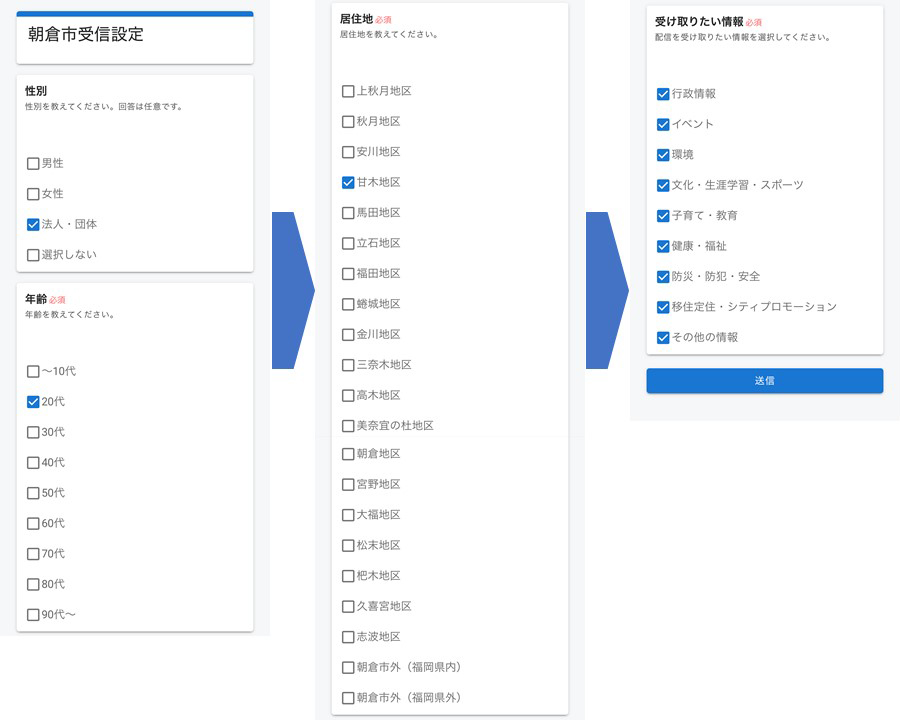The width and height of the screenshot is (900, 720).
Task: Uncheck the 子育て・教育 checkbox
Action: 663,215
